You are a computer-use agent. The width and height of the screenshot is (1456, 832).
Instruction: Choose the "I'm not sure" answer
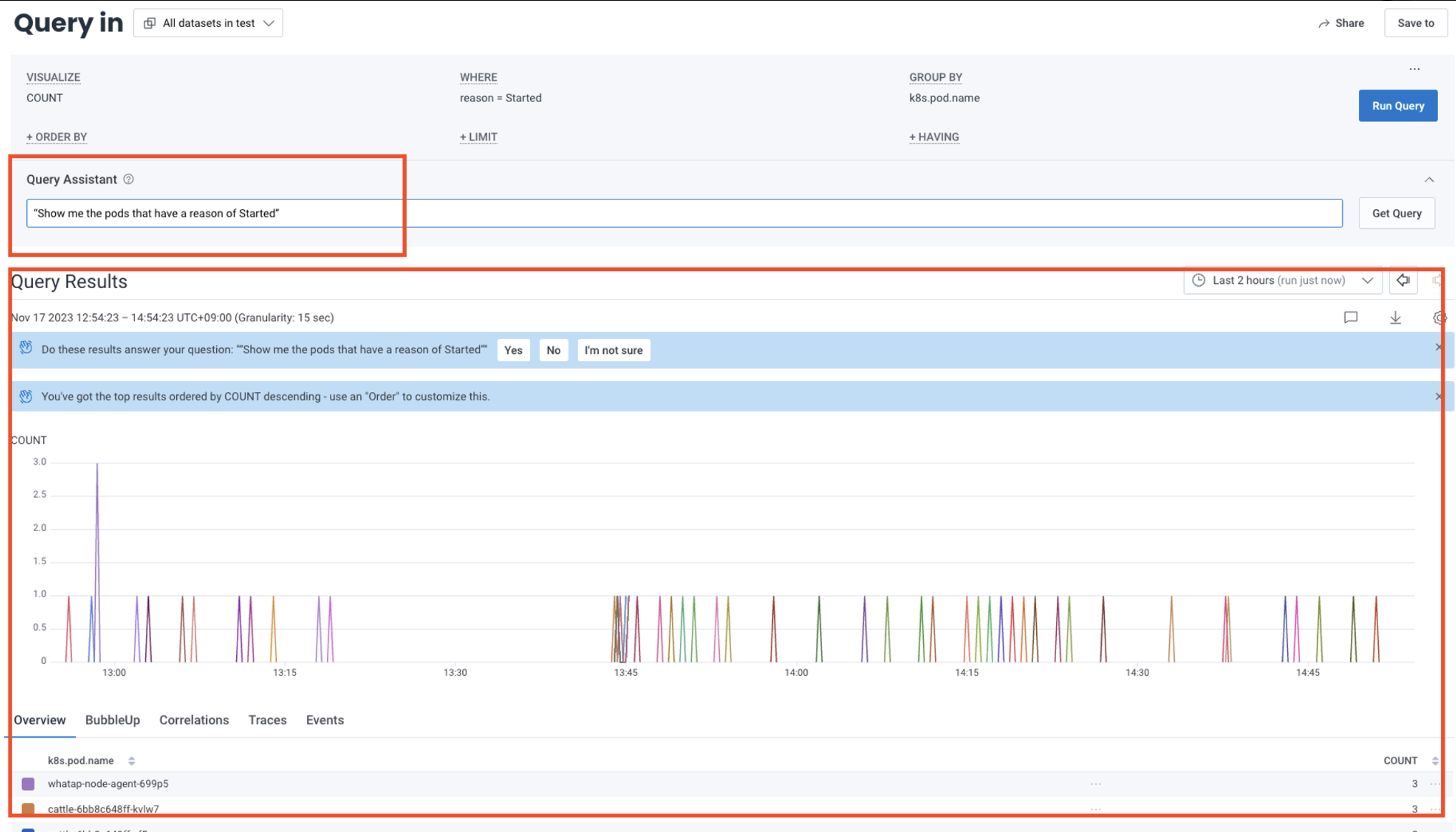tap(613, 350)
